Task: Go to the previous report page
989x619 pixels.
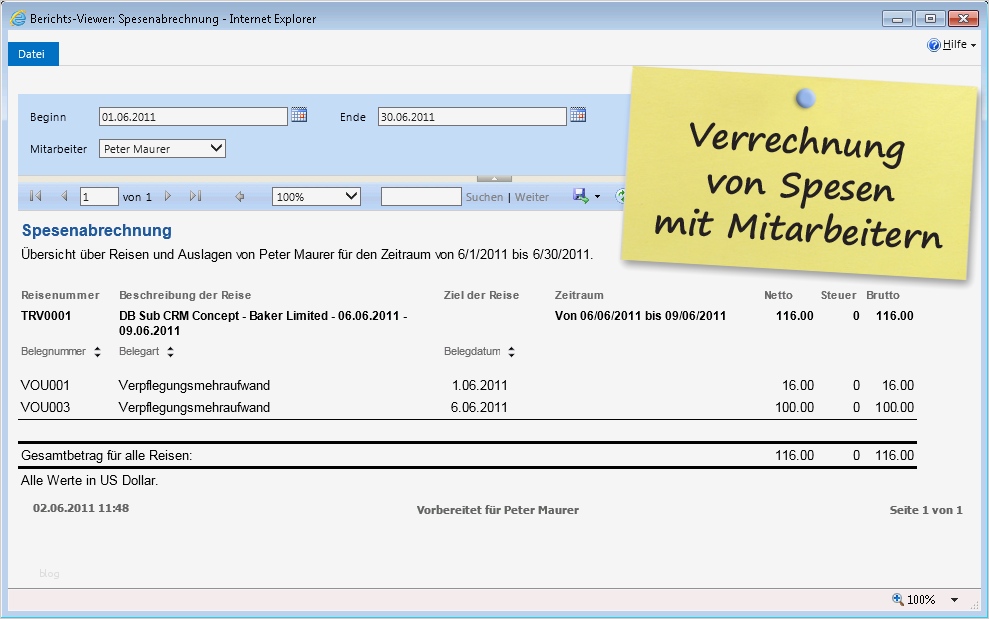Action: [66, 196]
